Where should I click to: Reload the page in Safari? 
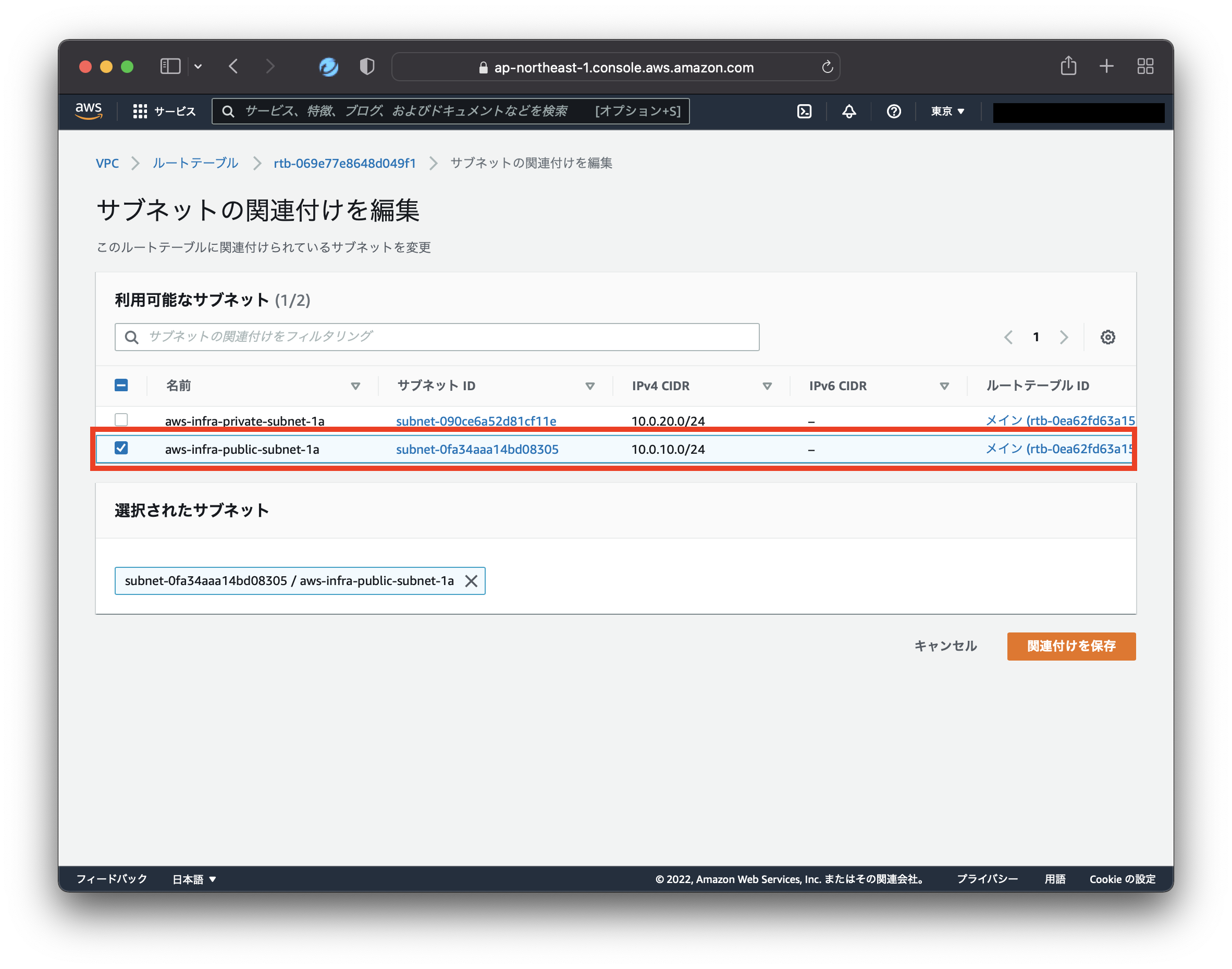pyautogui.click(x=827, y=67)
